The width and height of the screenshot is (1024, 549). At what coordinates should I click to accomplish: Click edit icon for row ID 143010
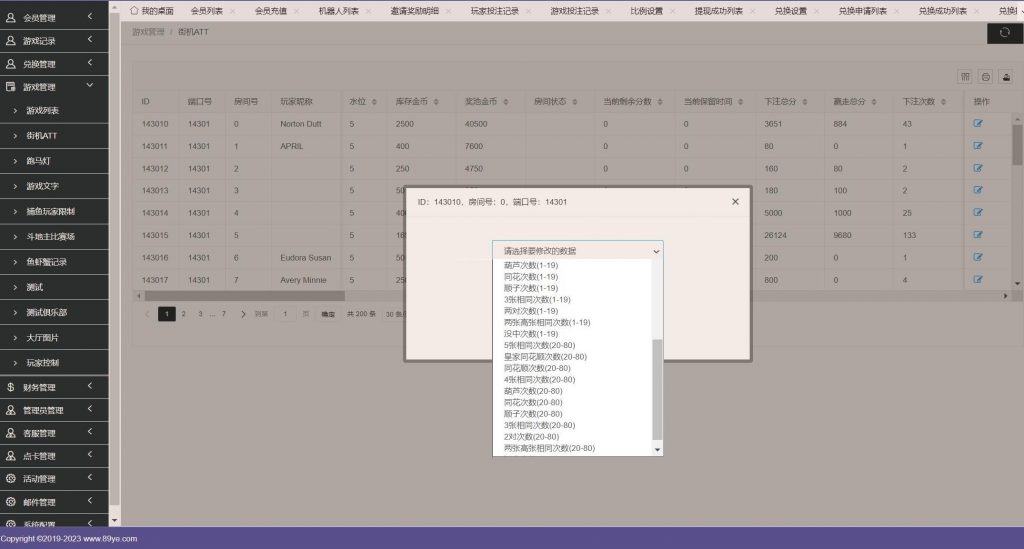978,124
